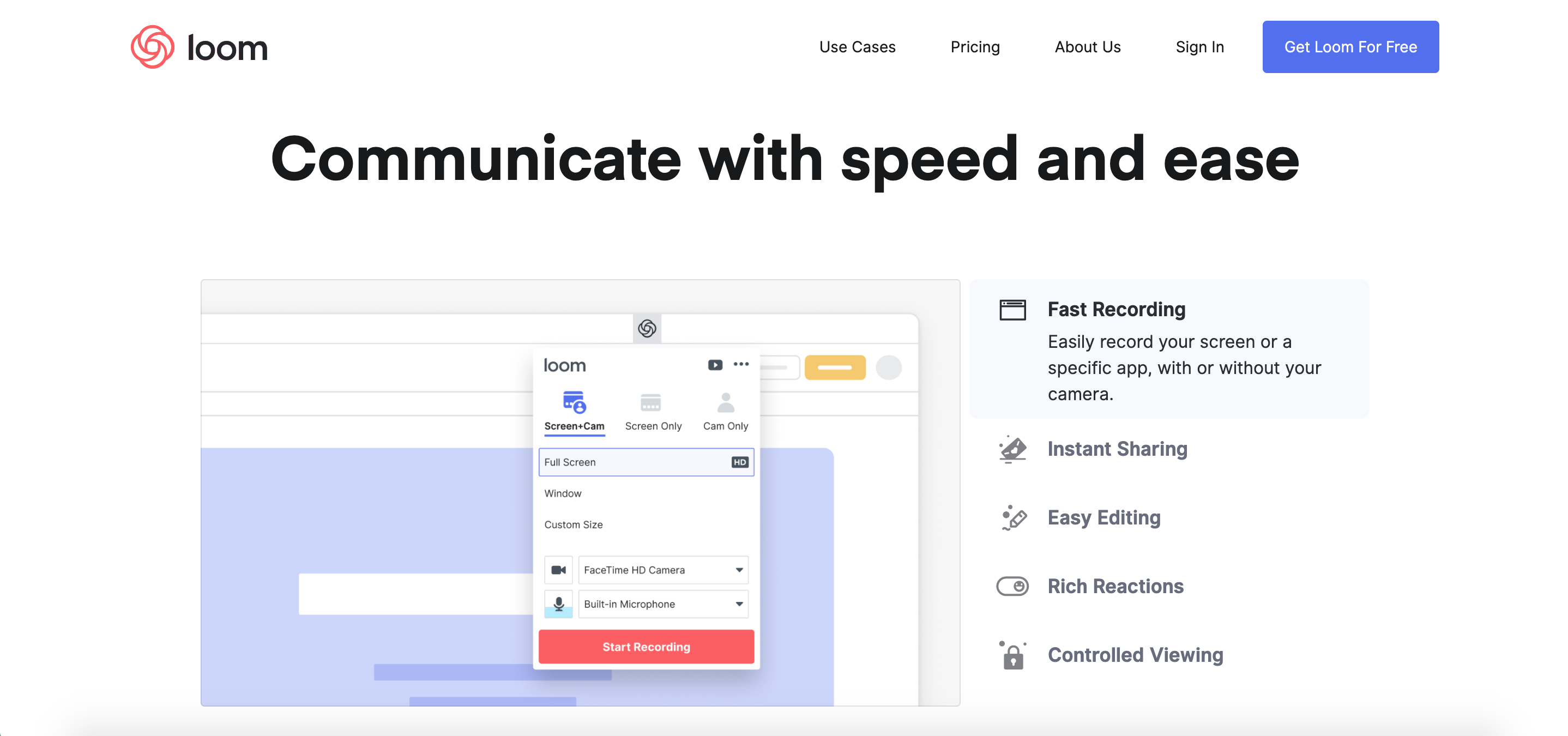
Task: Open the About Us page
Action: pyautogui.click(x=1087, y=47)
